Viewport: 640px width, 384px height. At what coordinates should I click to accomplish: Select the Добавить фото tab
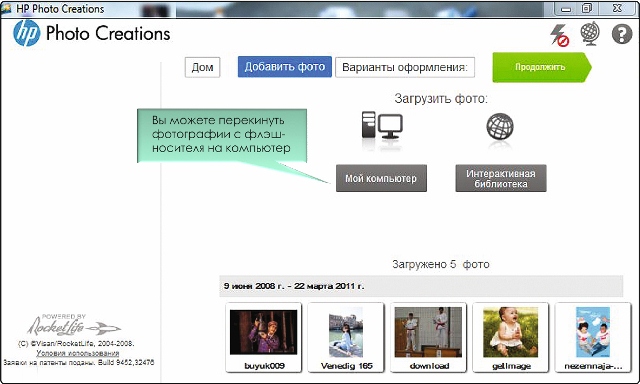click(284, 67)
